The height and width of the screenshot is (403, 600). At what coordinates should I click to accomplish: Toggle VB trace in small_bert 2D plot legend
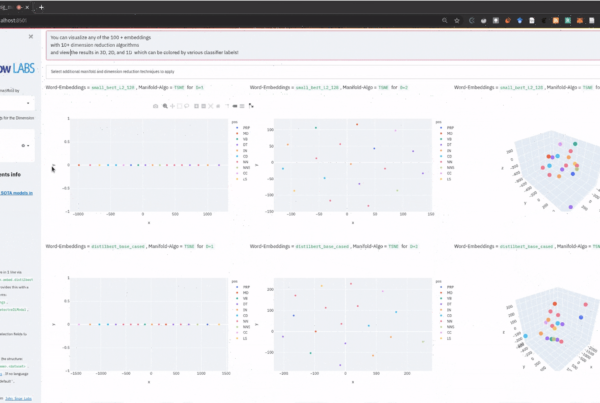(447, 139)
